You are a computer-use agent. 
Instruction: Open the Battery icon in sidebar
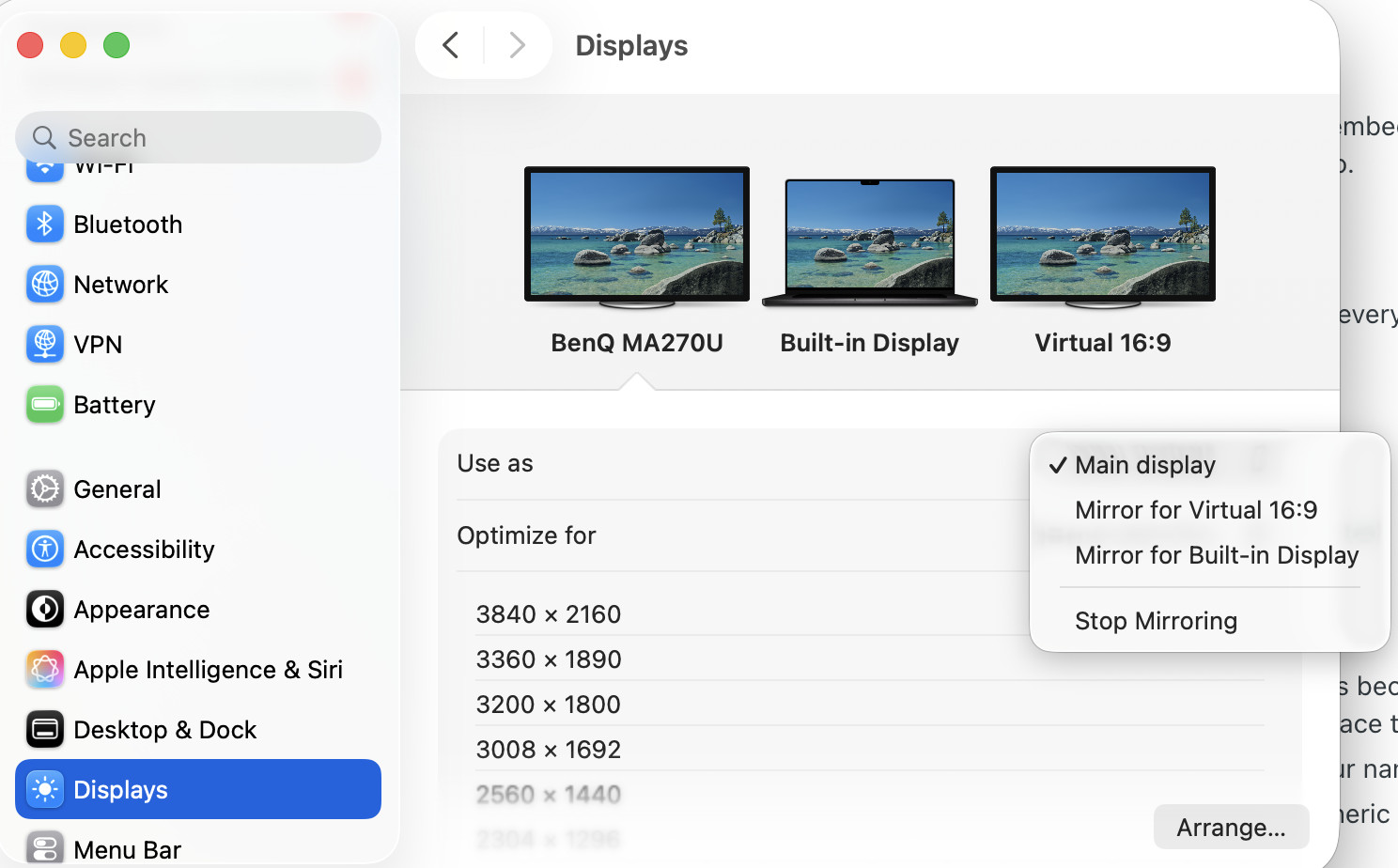(x=45, y=405)
